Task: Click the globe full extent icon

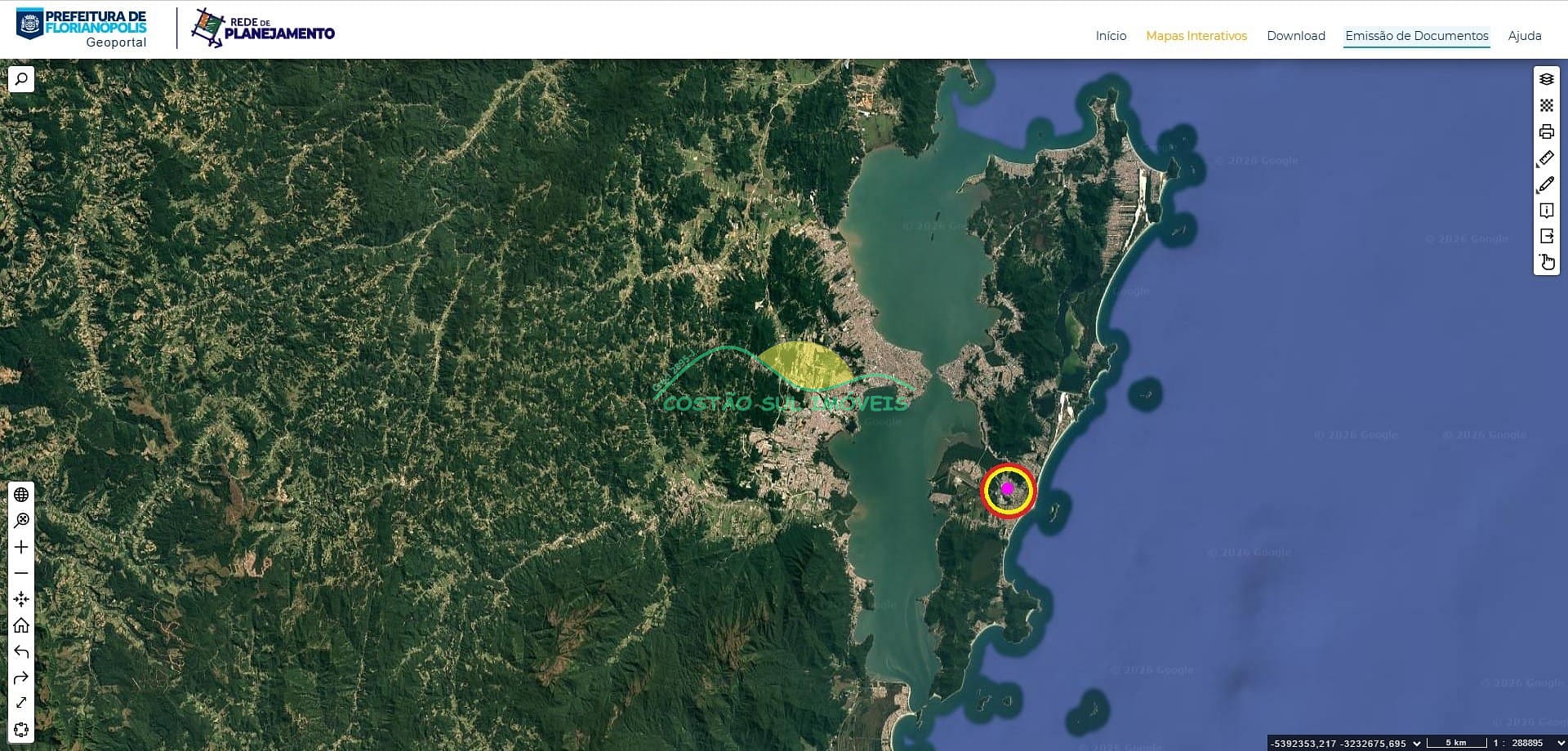Action: [21, 495]
